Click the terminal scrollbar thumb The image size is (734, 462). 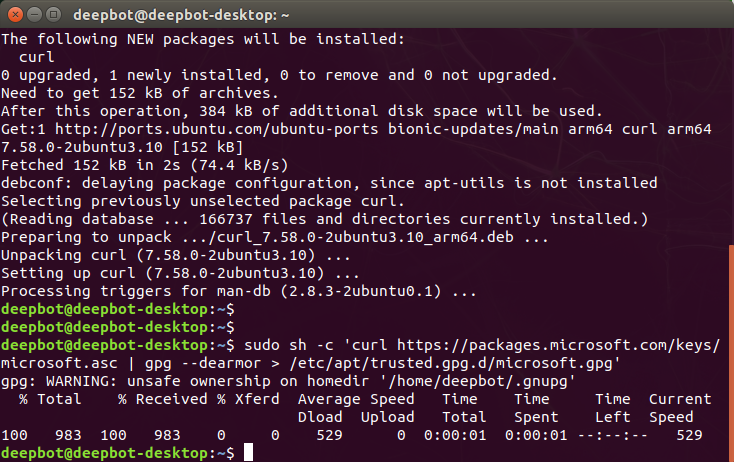point(731,352)
